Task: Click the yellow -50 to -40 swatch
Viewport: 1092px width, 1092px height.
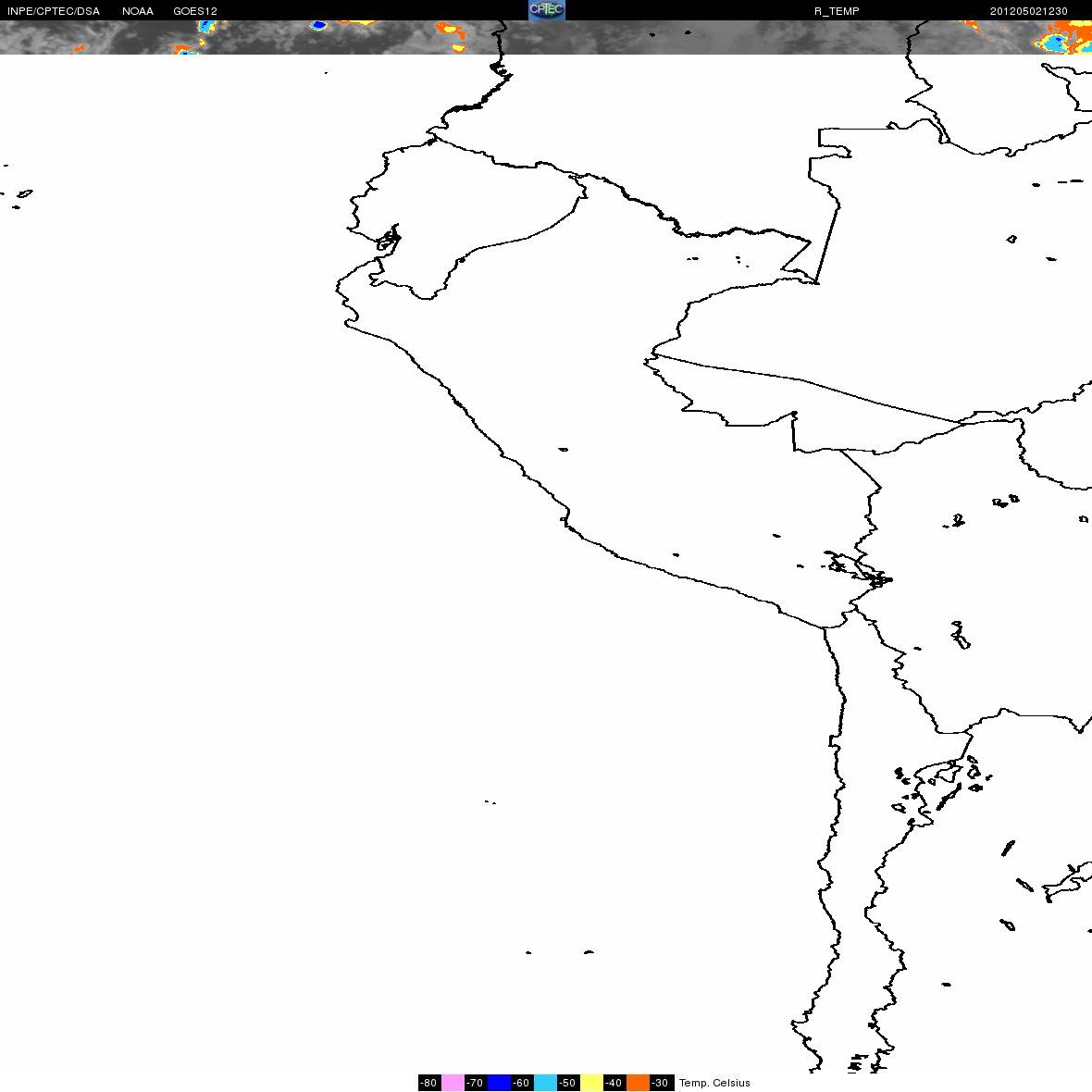Action: [592, 1082]
